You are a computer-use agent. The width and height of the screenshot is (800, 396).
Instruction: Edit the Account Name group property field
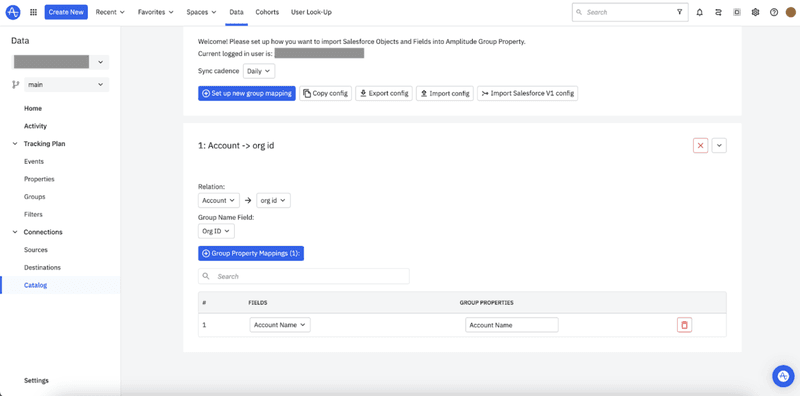point(512,325)
